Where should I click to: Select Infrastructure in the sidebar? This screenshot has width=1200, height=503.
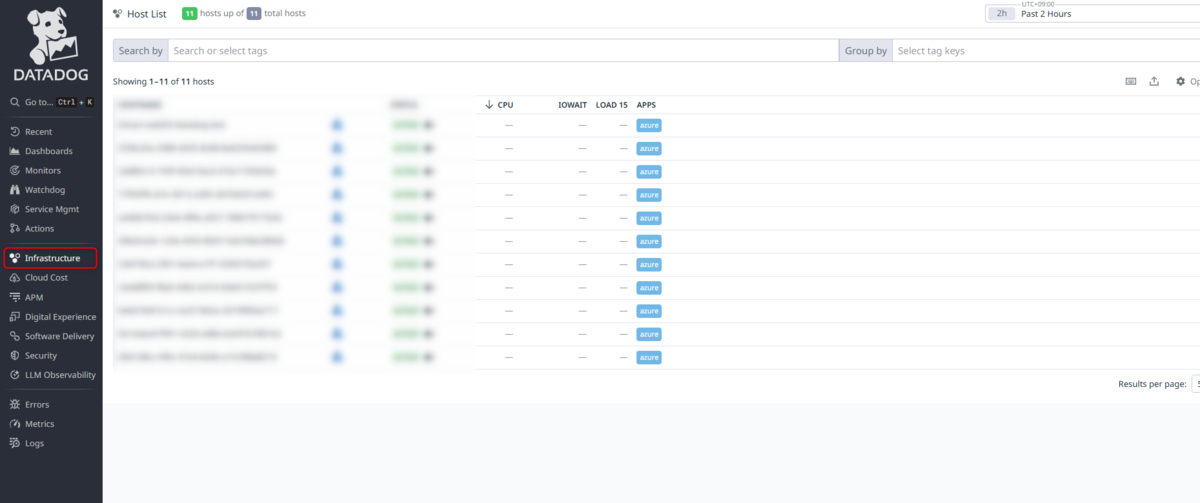(x=51, y=258)
